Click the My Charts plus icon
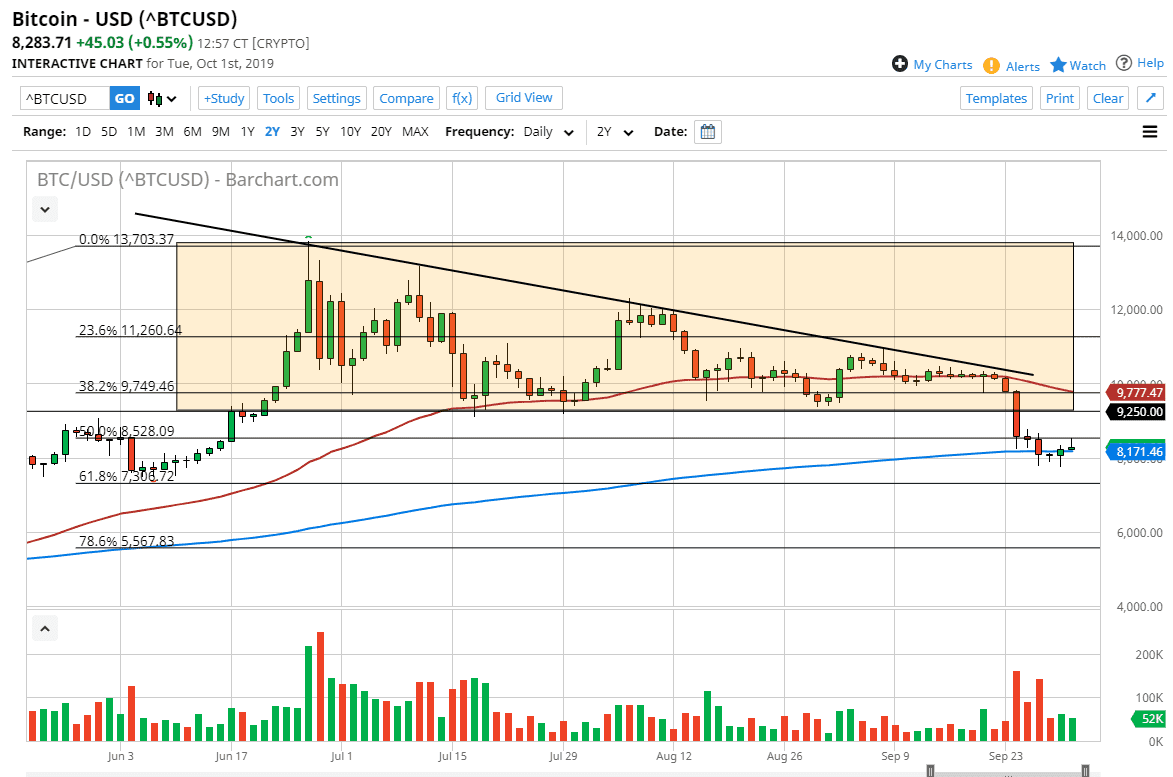The image size is (1173, 777). coord(899,63)
